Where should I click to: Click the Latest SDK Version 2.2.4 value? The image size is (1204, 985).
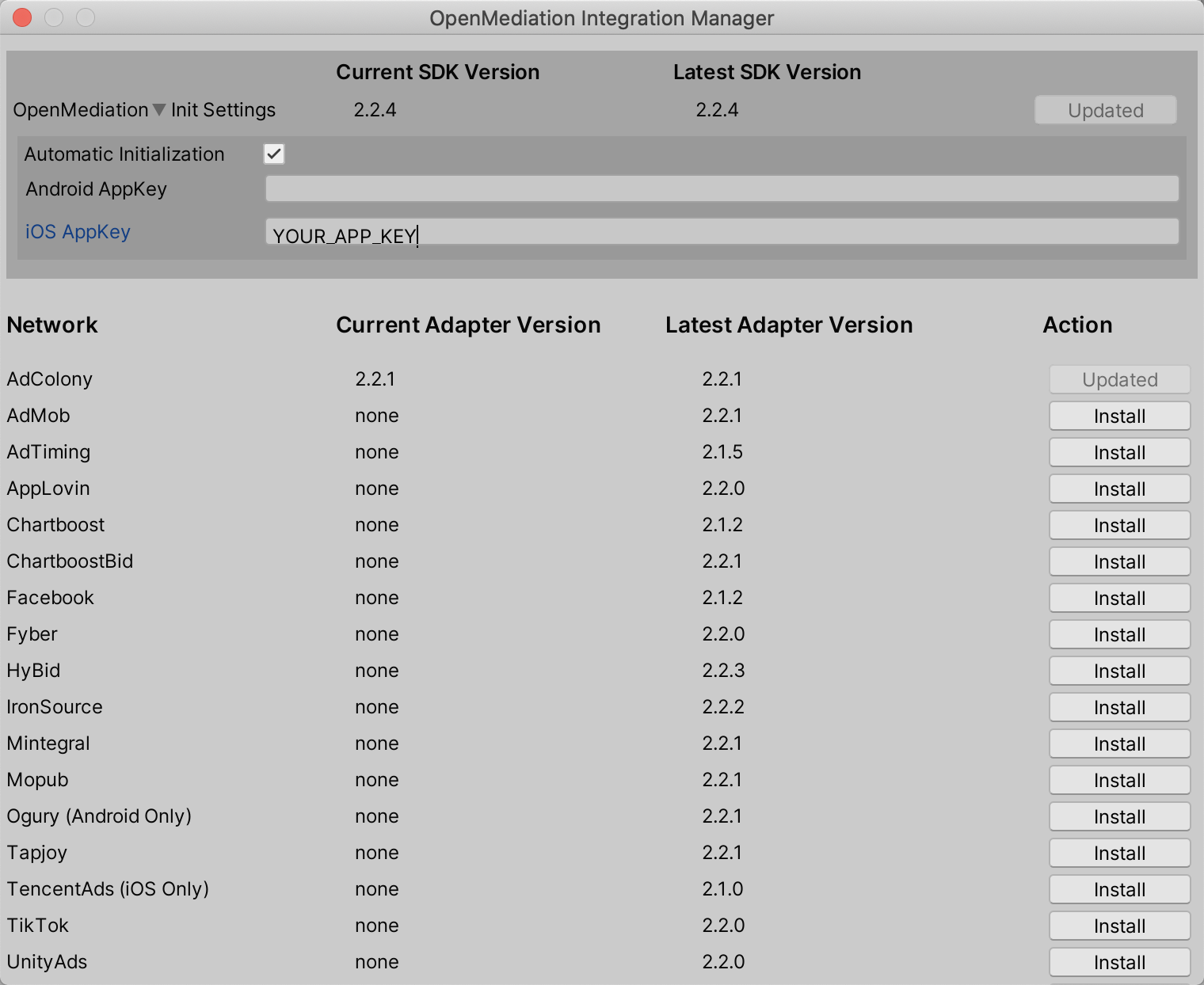718,110
